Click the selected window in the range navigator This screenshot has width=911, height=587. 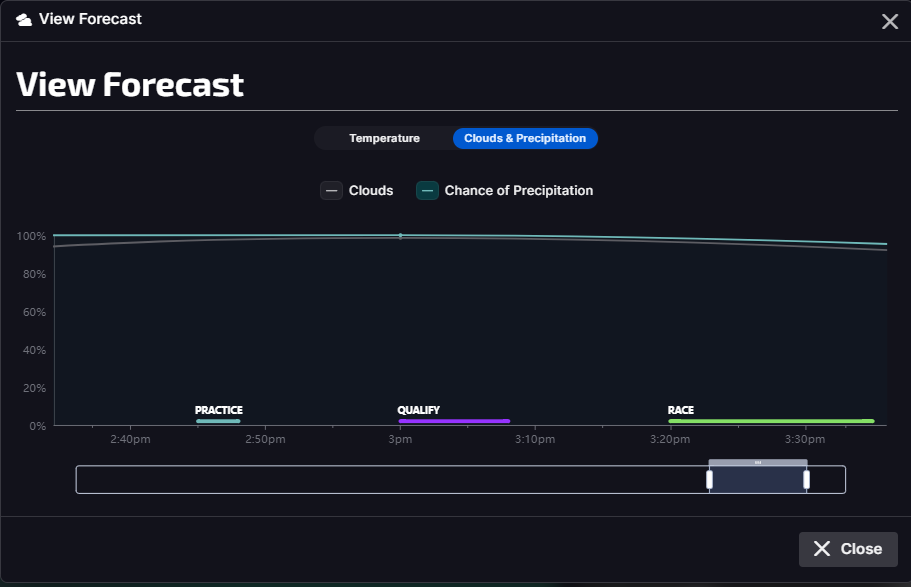click(x=758, y=479)
